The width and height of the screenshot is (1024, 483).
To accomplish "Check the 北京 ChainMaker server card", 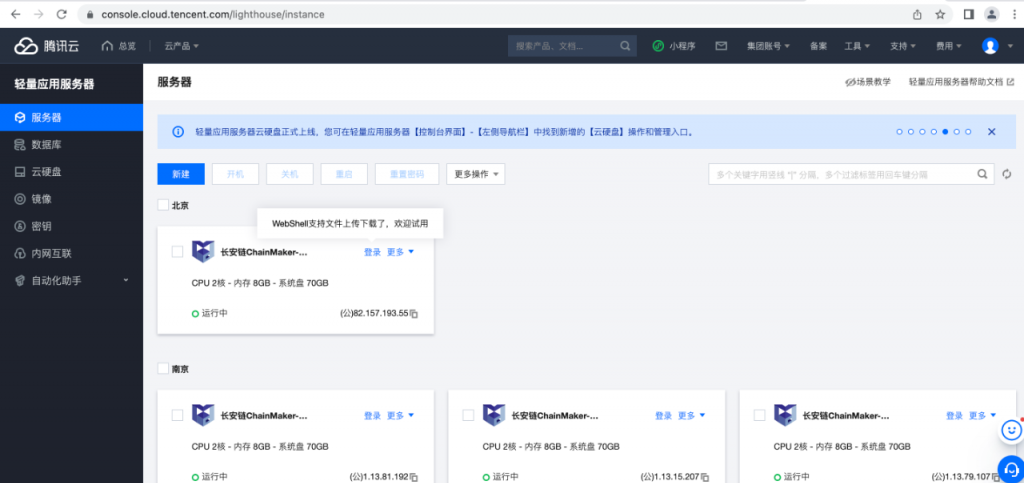I will (x=177, y=252).
